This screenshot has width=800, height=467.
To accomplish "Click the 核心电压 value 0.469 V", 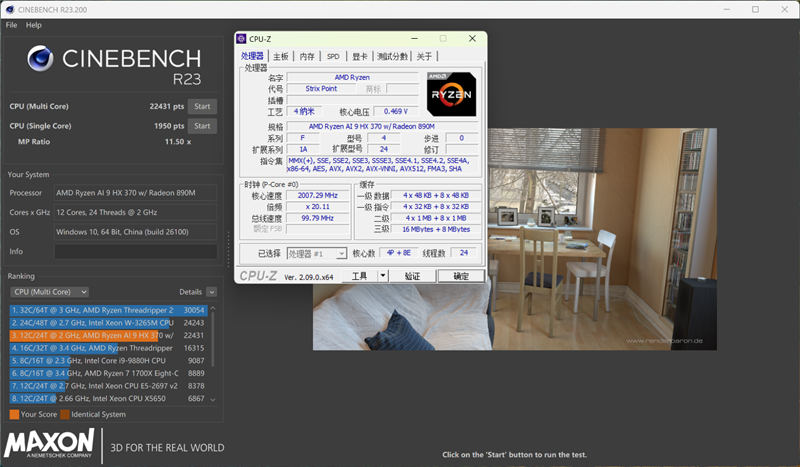I will click(x=396, y=111).
